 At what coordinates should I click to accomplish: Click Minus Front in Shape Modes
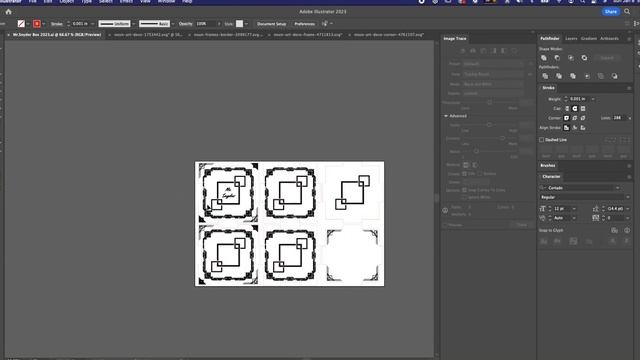click(557, 58)
